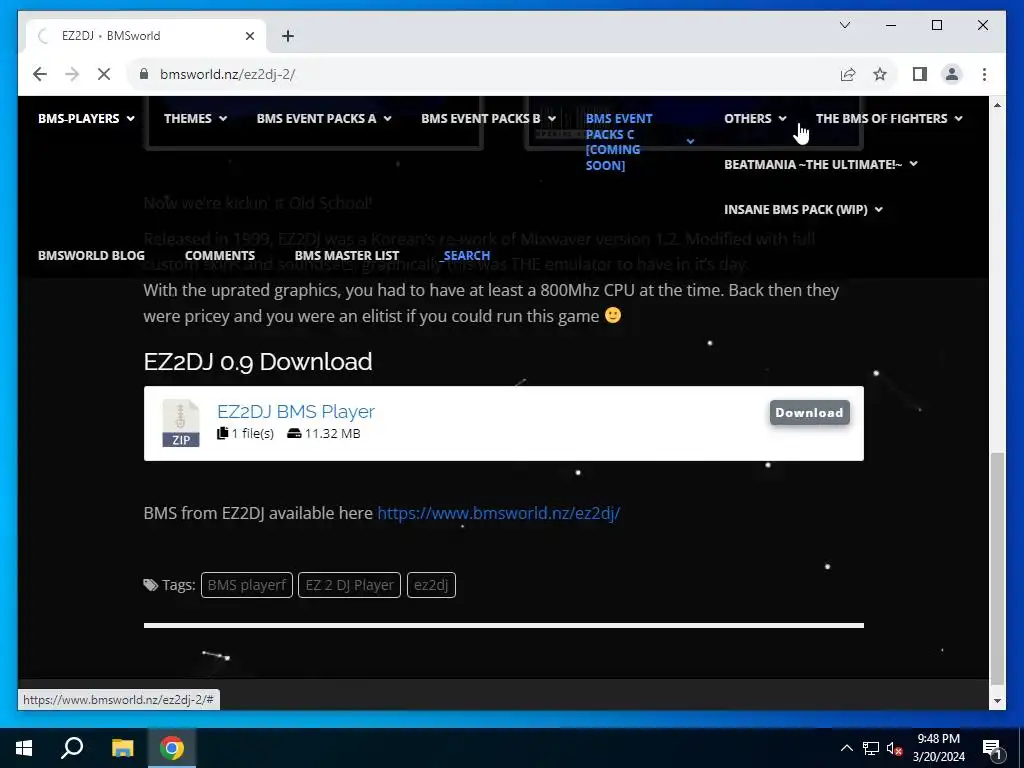Click the Download button

click(x=809, y=413)
